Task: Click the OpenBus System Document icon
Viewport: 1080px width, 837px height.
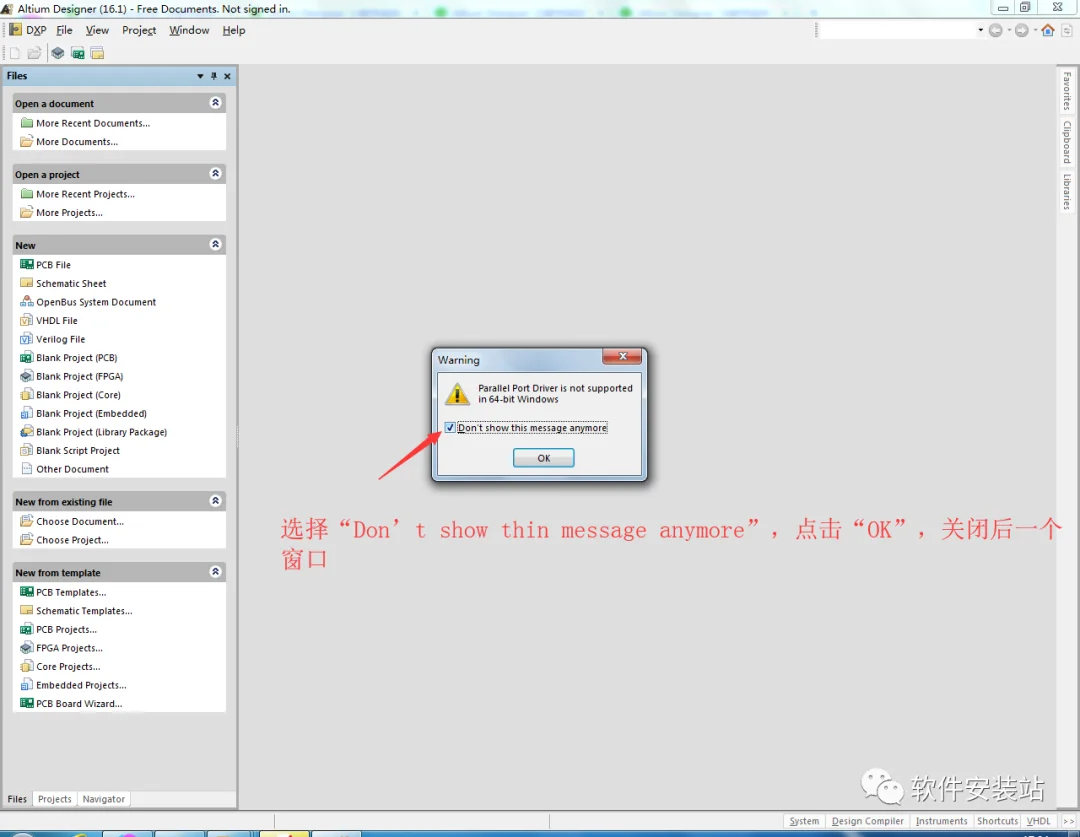Action: [x=27, y=302]
